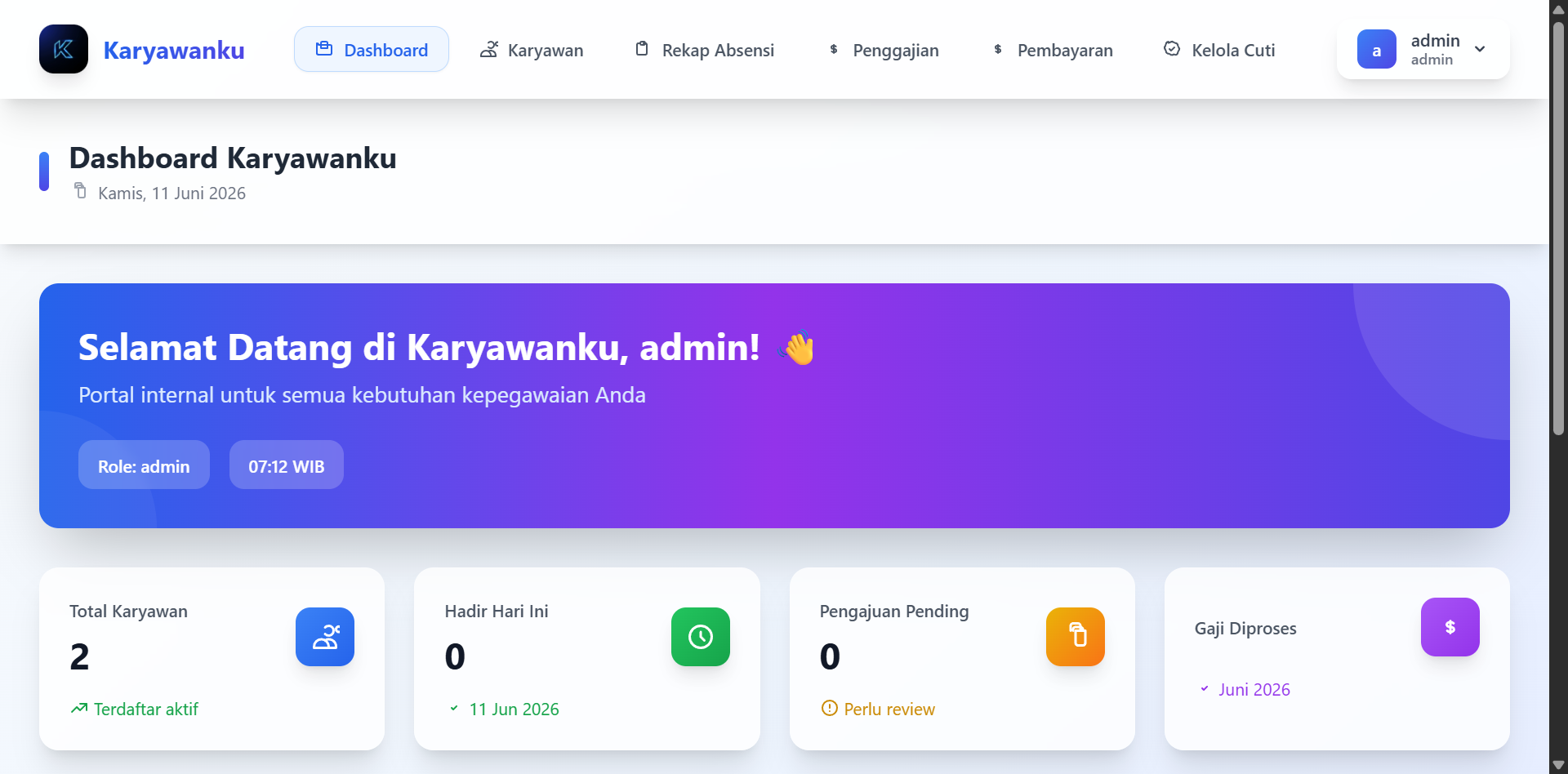Go to the Karyawan menu
The width and height of the screenshot is (1568, 774).
532,50
